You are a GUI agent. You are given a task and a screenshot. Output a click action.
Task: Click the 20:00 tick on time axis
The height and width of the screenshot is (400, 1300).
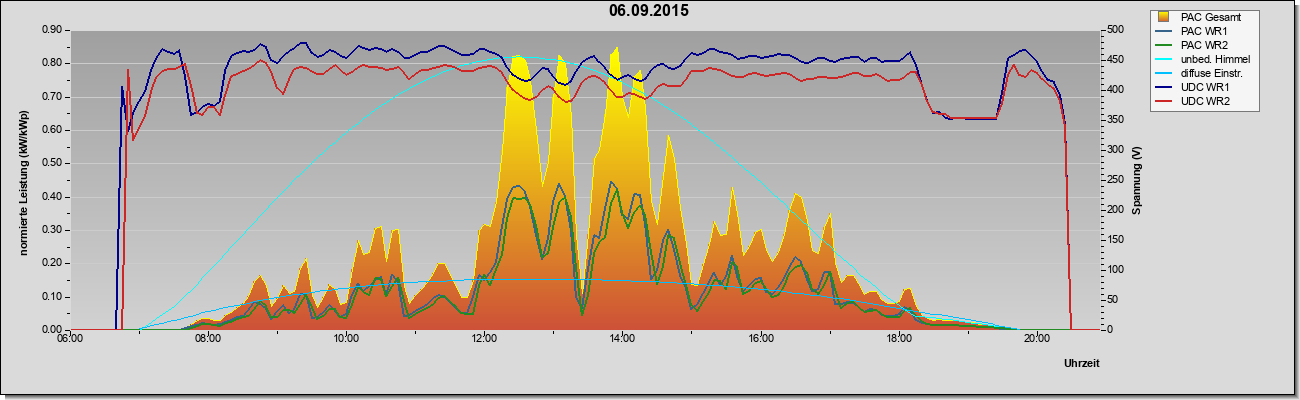click(1036, 338)
